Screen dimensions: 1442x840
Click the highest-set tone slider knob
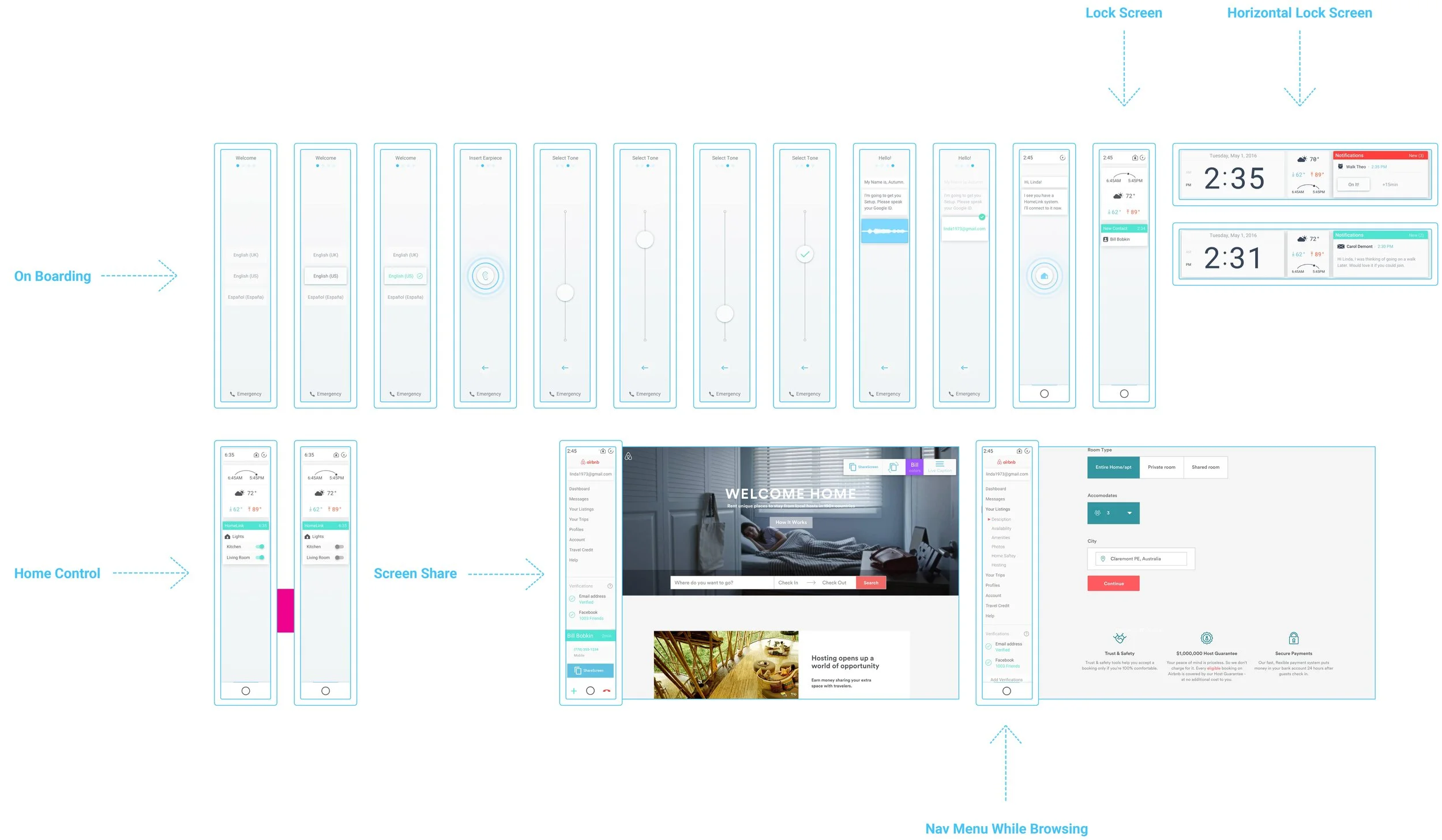pos(645,239)
